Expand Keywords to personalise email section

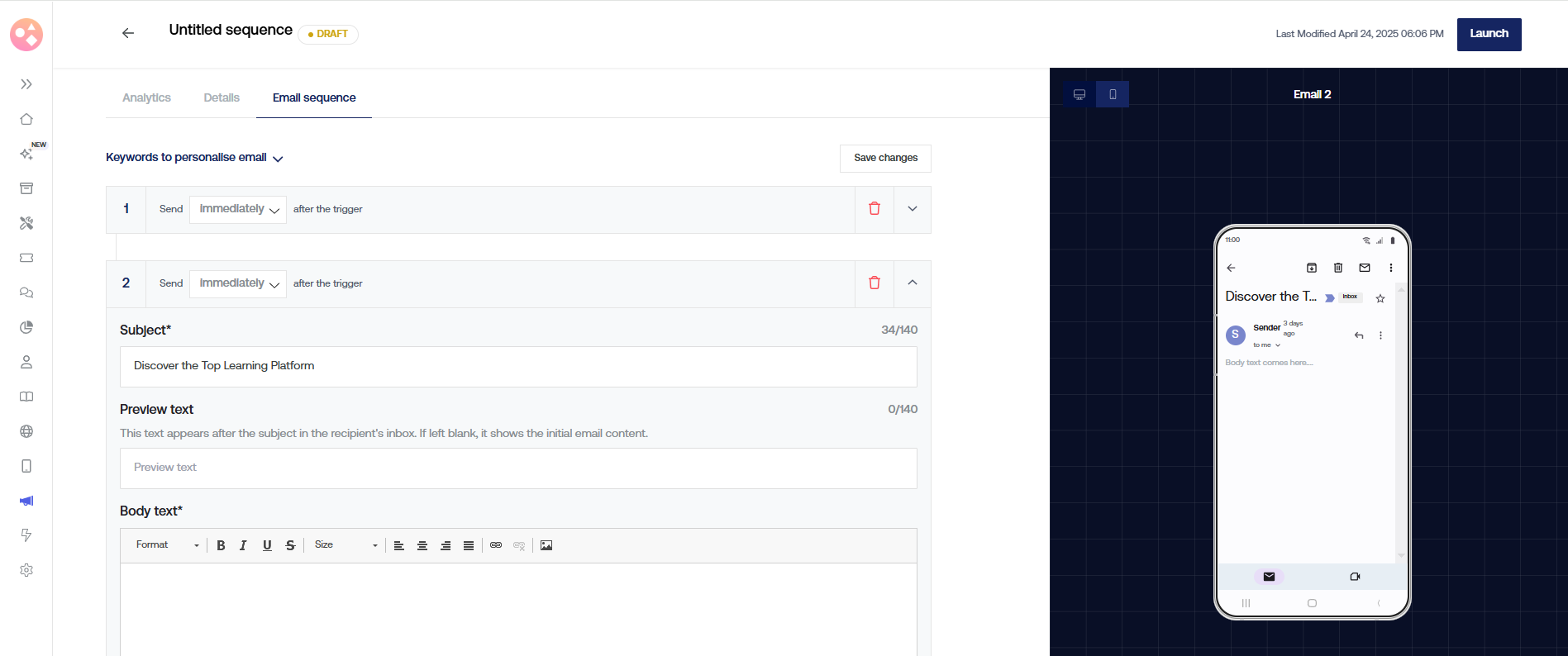click(194, 158)
